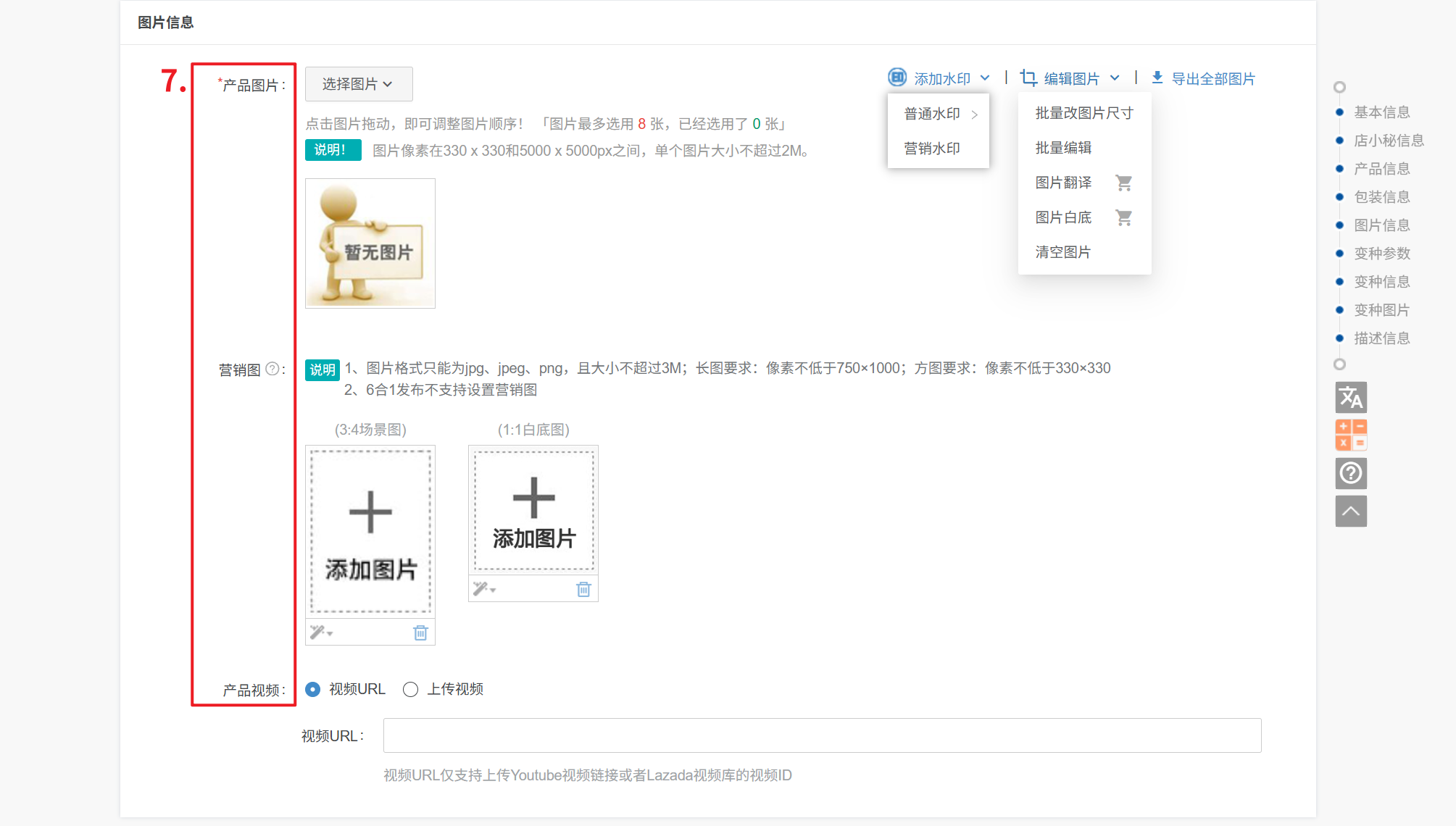This screenshot has width=1456, height=826.
Task: Select the 上传视频 radio button
Action: (411, 689)
